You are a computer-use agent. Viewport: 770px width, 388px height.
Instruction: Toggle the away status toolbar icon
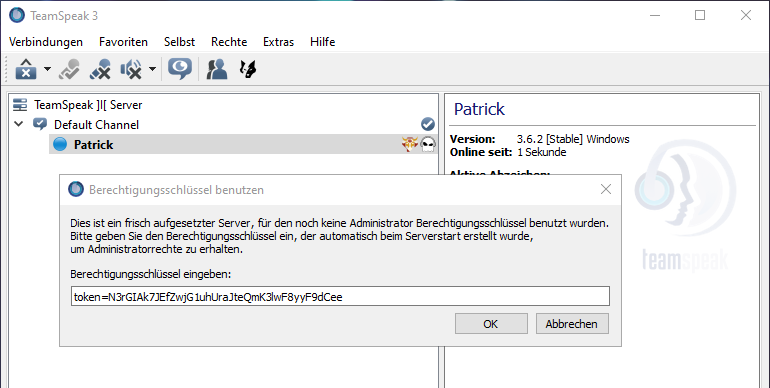(69, 69)
